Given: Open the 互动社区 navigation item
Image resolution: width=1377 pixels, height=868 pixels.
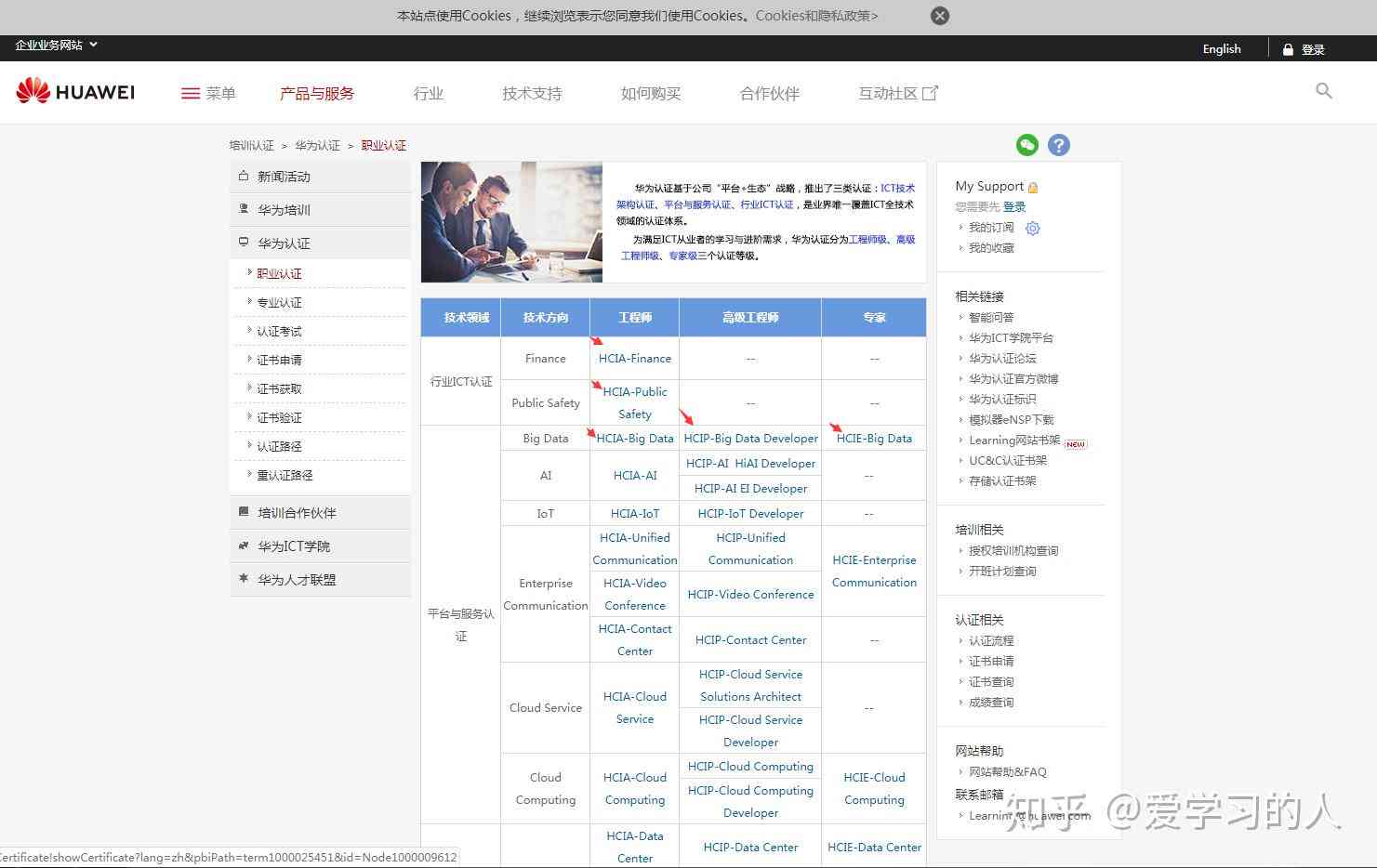Looking at the screenshot, I should (x=888, y=93).
